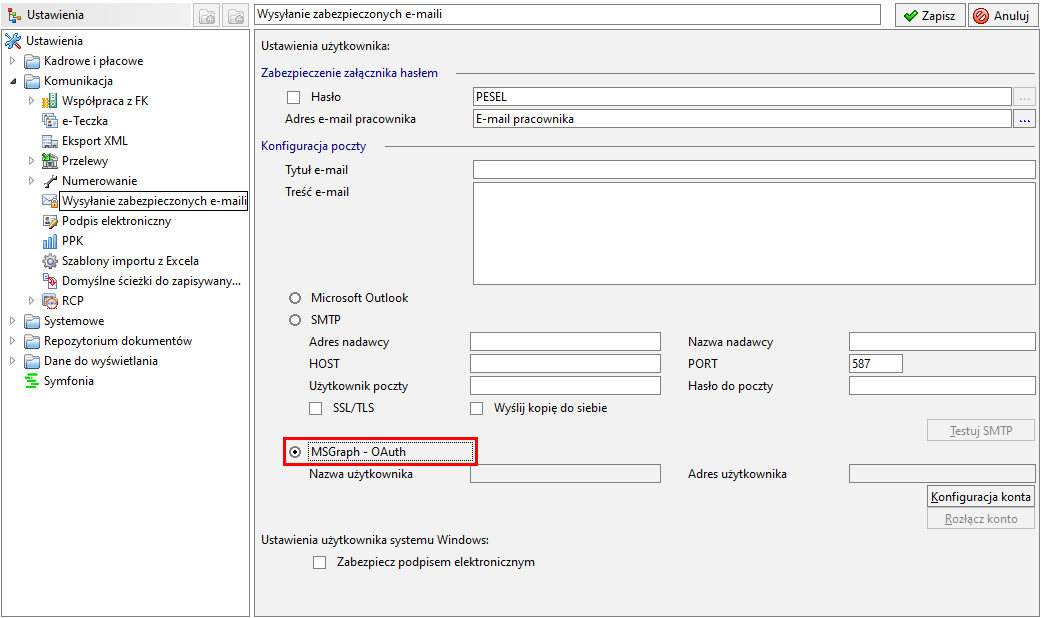The image size is (1041, 618).
Task: Click the Szablony importu z Excela gear icon
Action: point(50,261)
